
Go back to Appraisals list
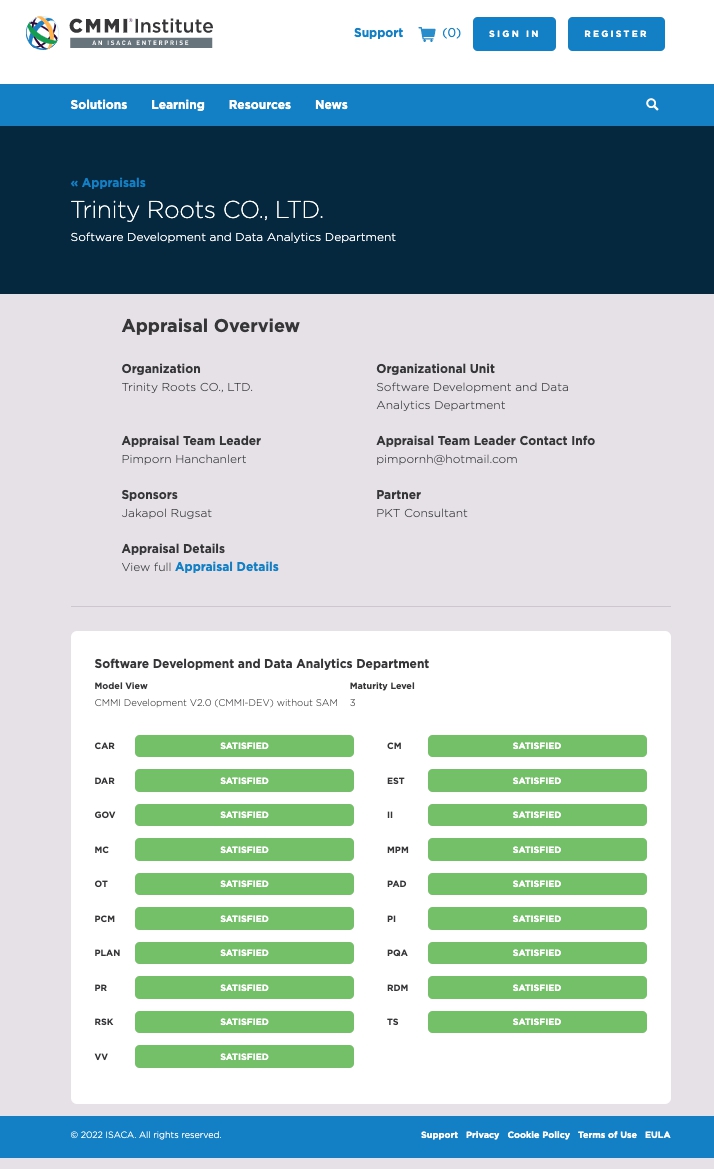coord(108,183)
